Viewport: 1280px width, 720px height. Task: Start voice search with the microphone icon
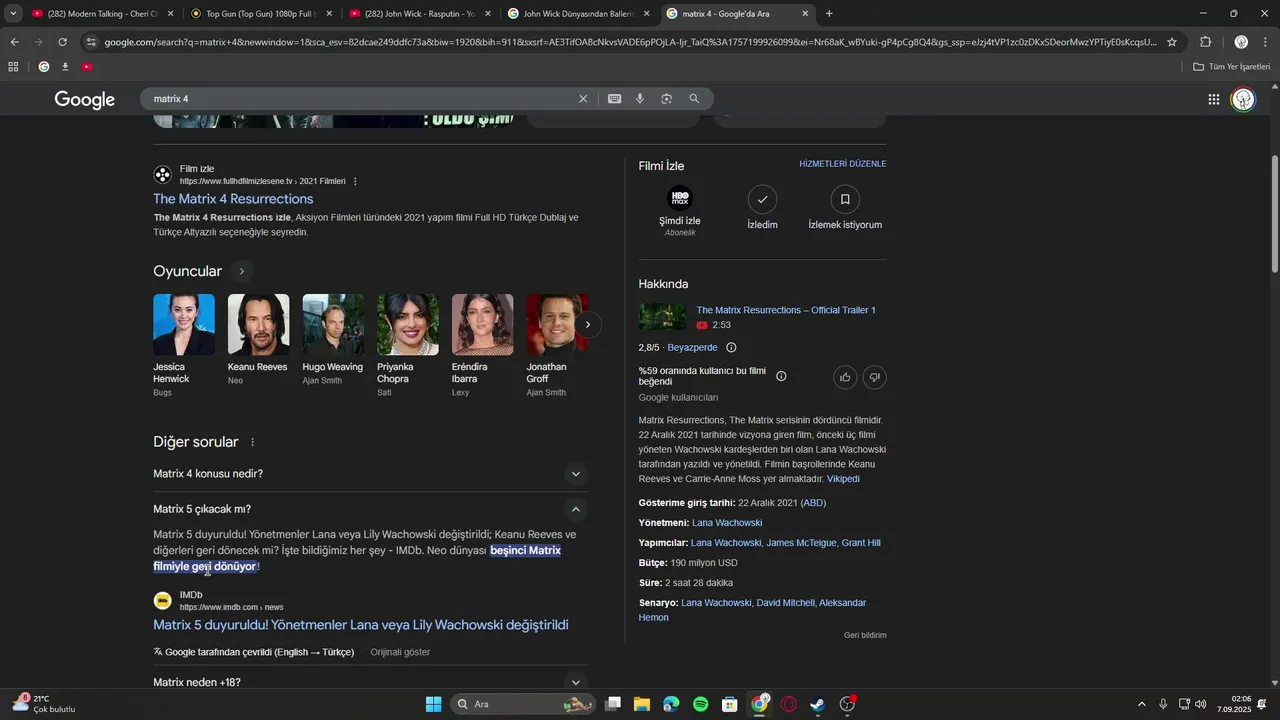640,99
